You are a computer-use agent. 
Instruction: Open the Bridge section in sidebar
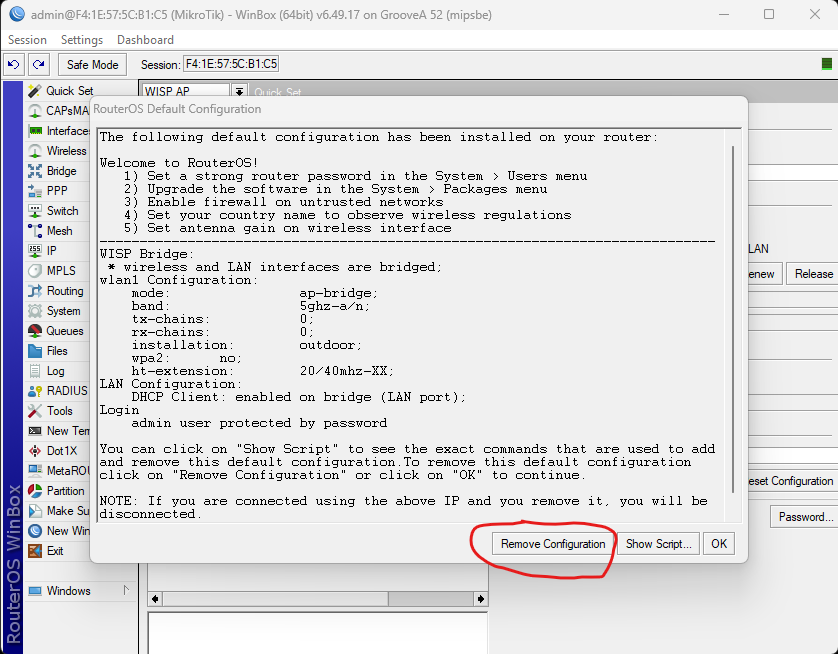[x=61, y=171]
